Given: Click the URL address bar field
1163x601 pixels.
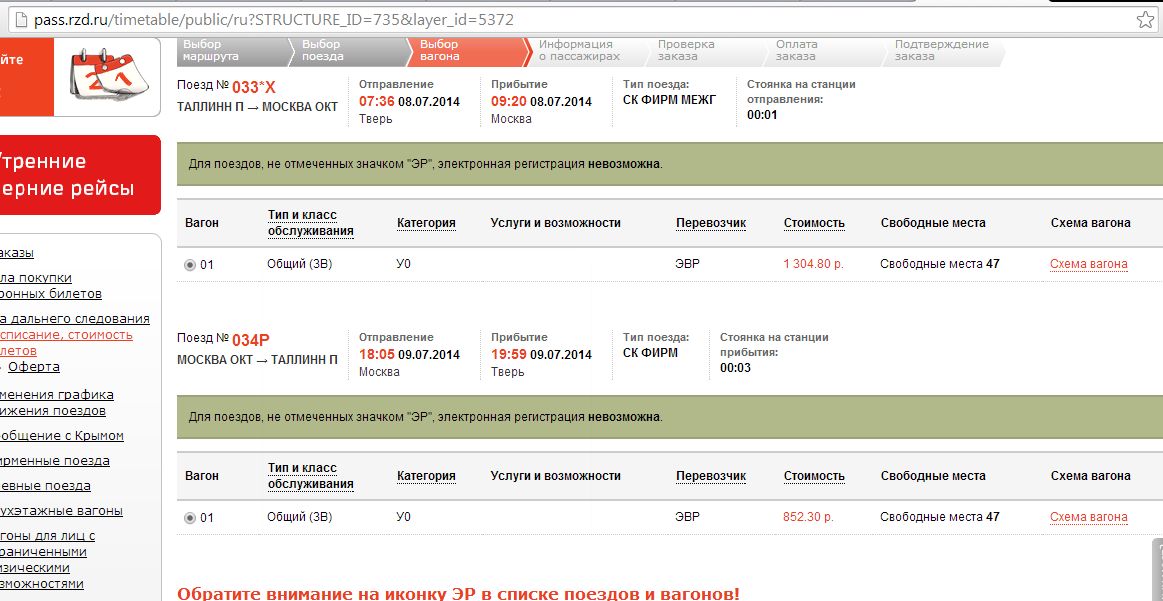Looking at the screenshot, I should [x=560, y=19].
